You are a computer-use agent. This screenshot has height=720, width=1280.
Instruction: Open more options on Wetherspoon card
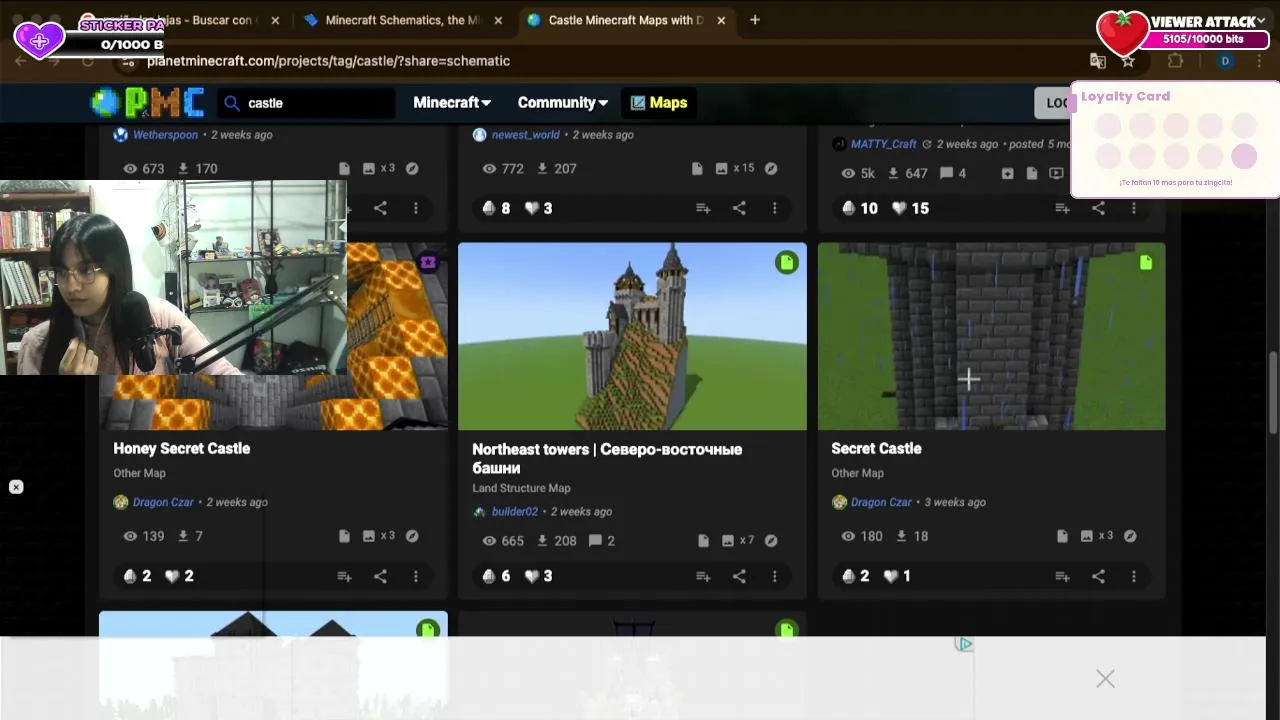tap(416, 208)
